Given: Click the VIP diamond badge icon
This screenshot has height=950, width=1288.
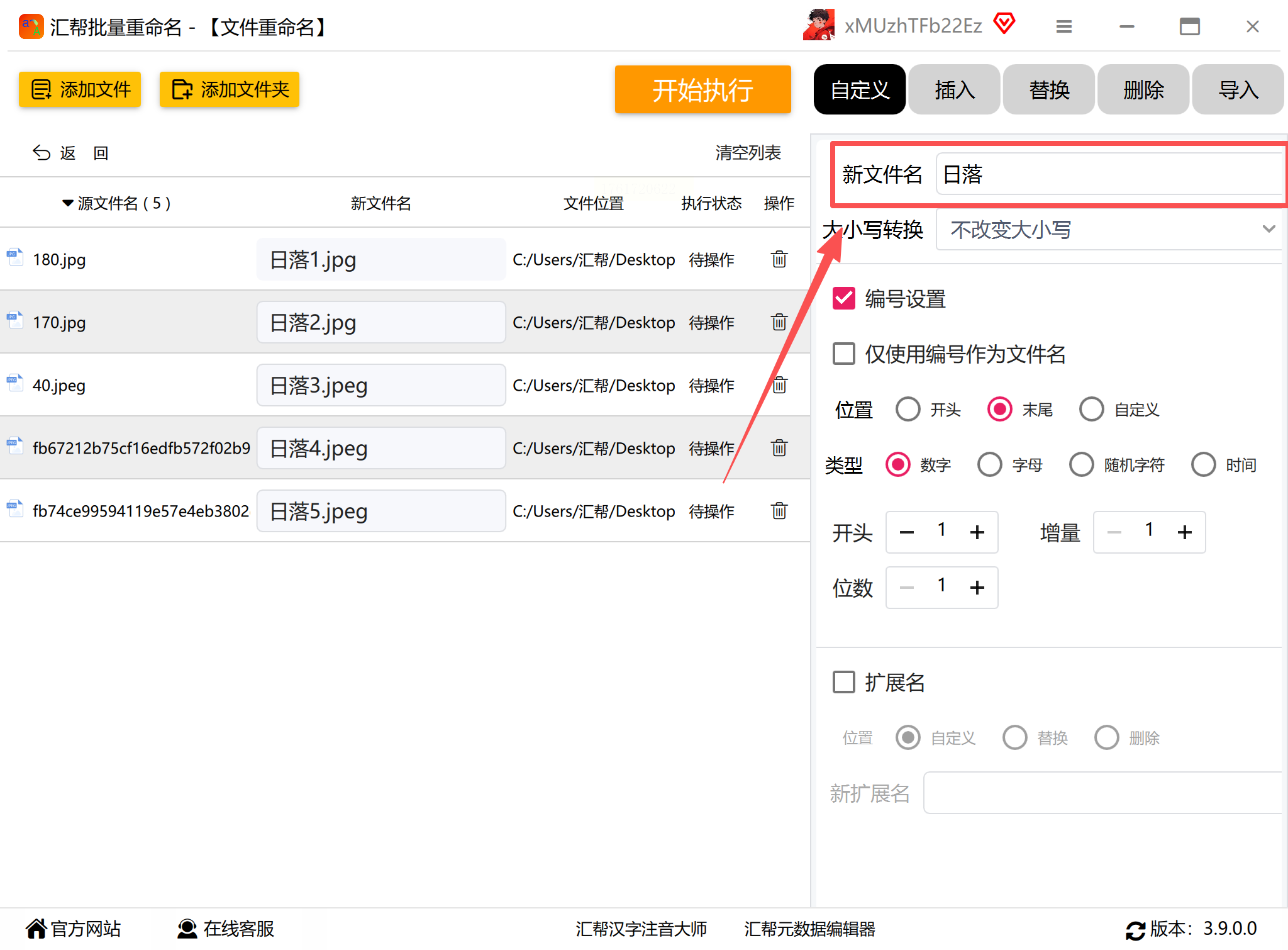Looking at the screenshot, I should (1004, 24).
